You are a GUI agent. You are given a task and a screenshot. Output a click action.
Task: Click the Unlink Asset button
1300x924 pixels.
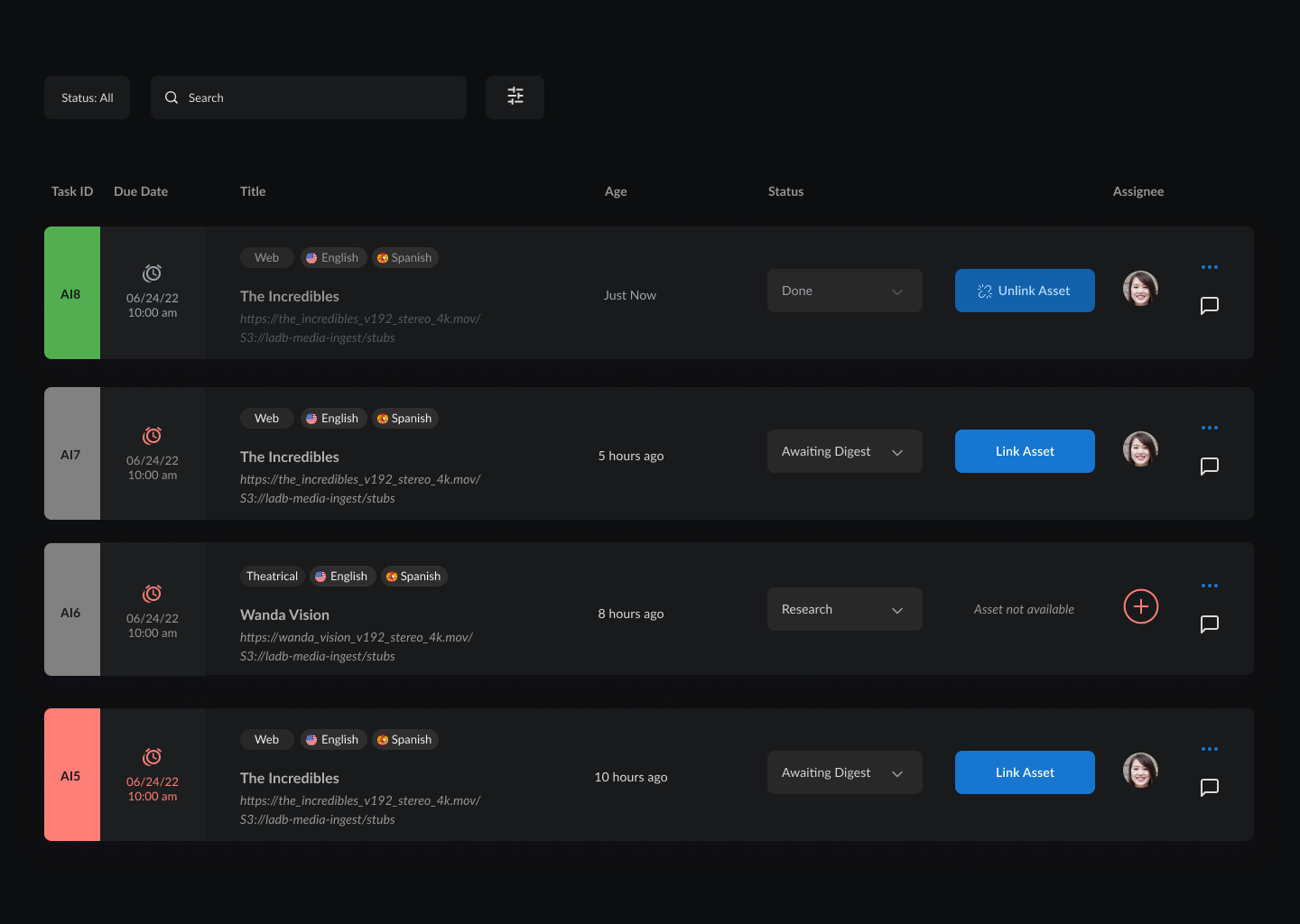point(1025,291)
